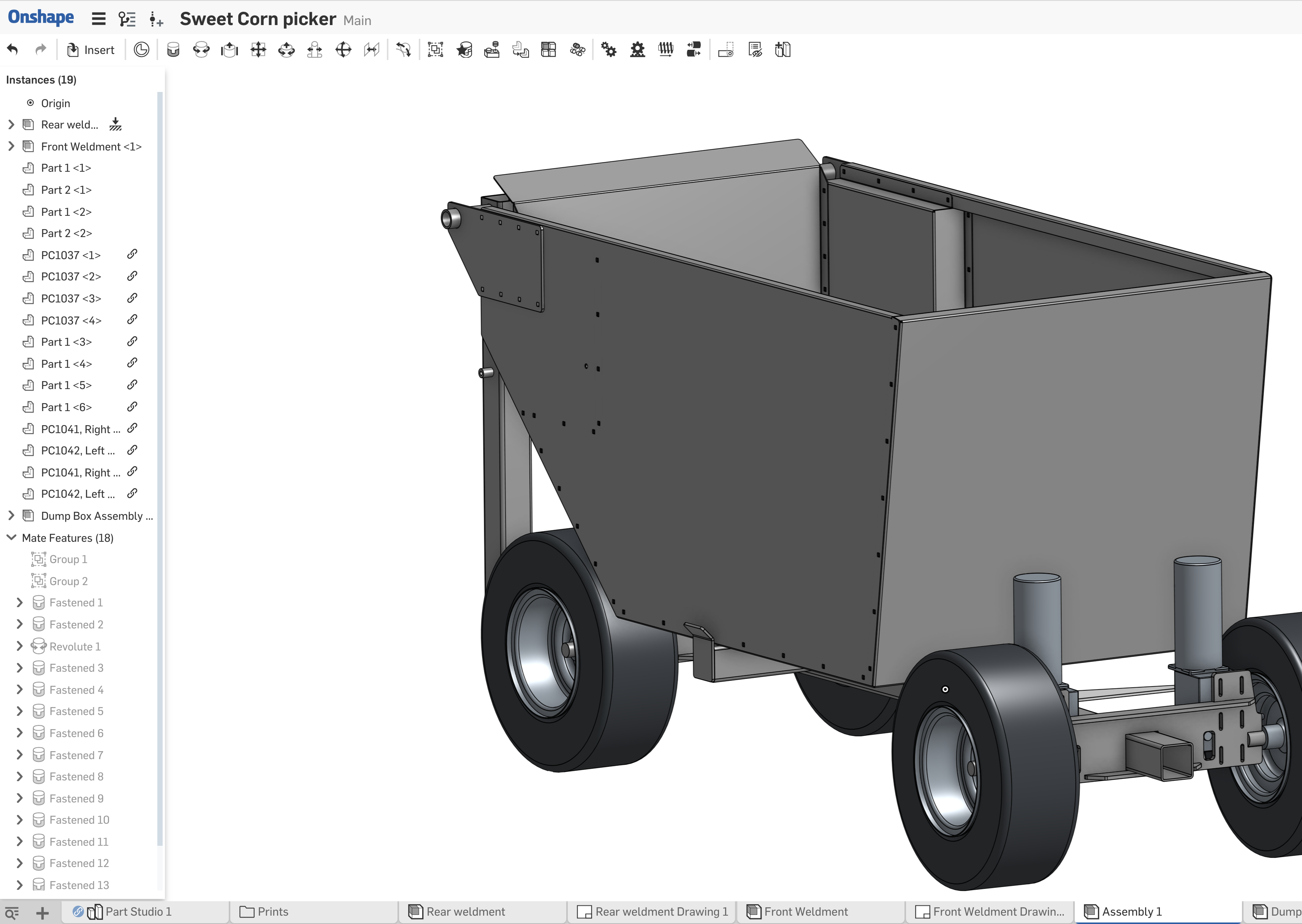1302x924 pixels.
Task: Select the Gear relation tool
Action: coord(609,50)
